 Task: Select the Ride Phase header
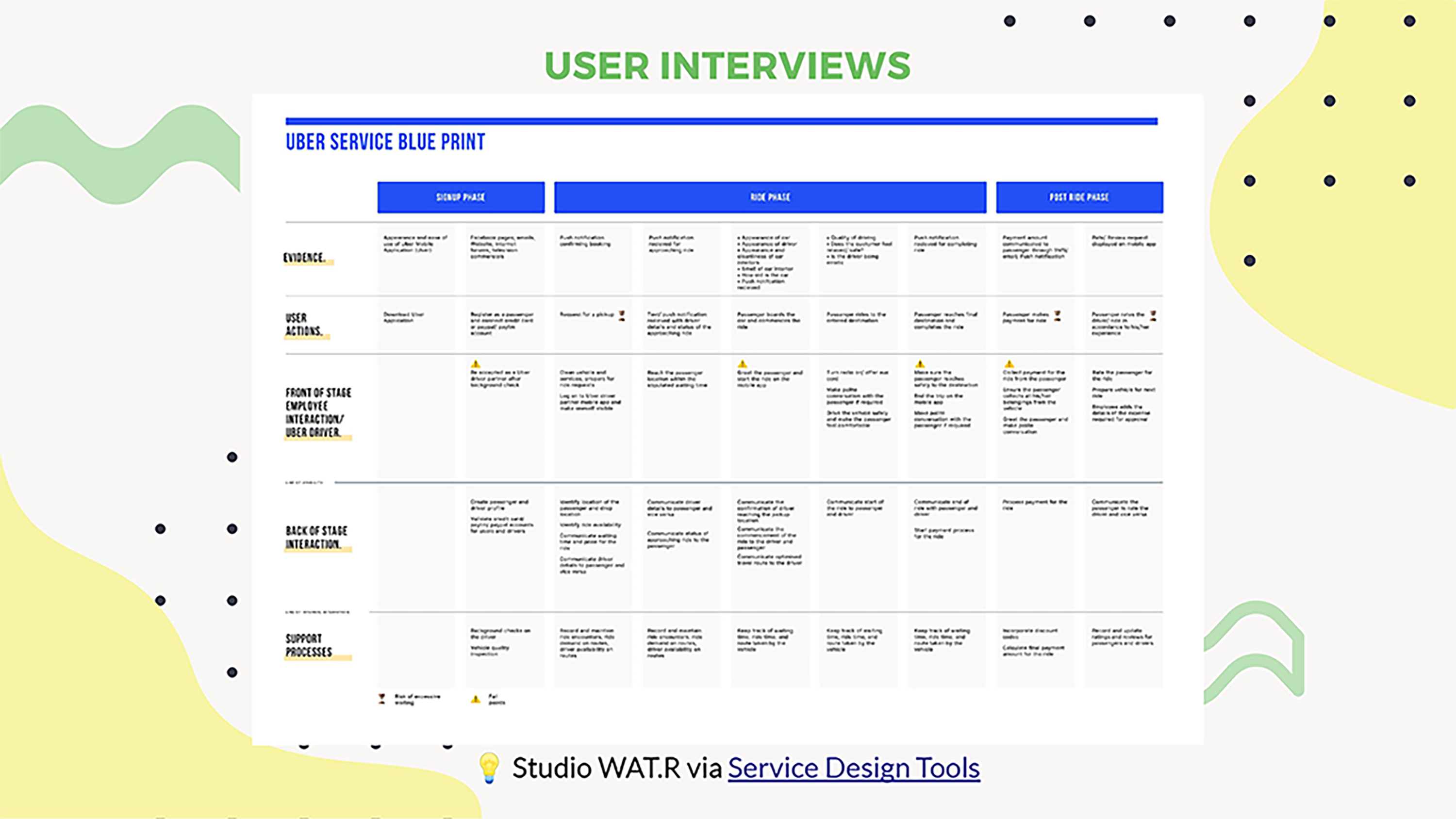(x=770, y=197)
